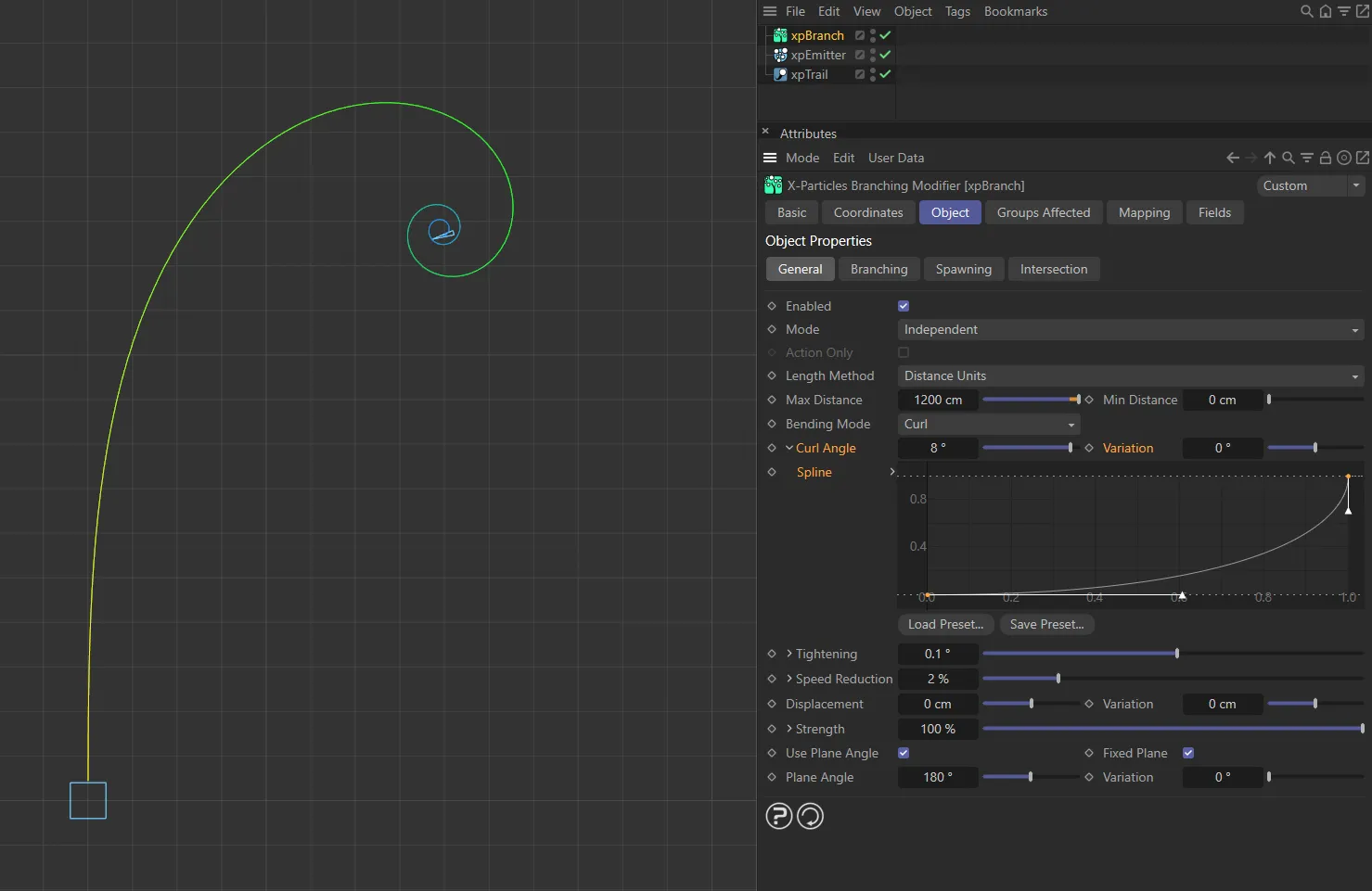Click the Load Preset button
Image resolution: width=1372 pixels, height=891 pixels.
tap(945, 624)
